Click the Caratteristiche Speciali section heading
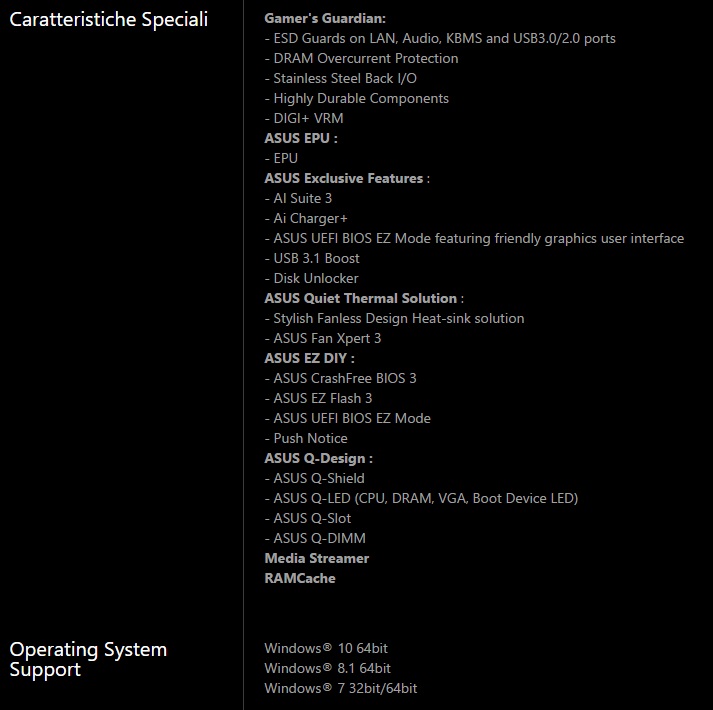Screen dimensions: 713x710 pos(109,20)
